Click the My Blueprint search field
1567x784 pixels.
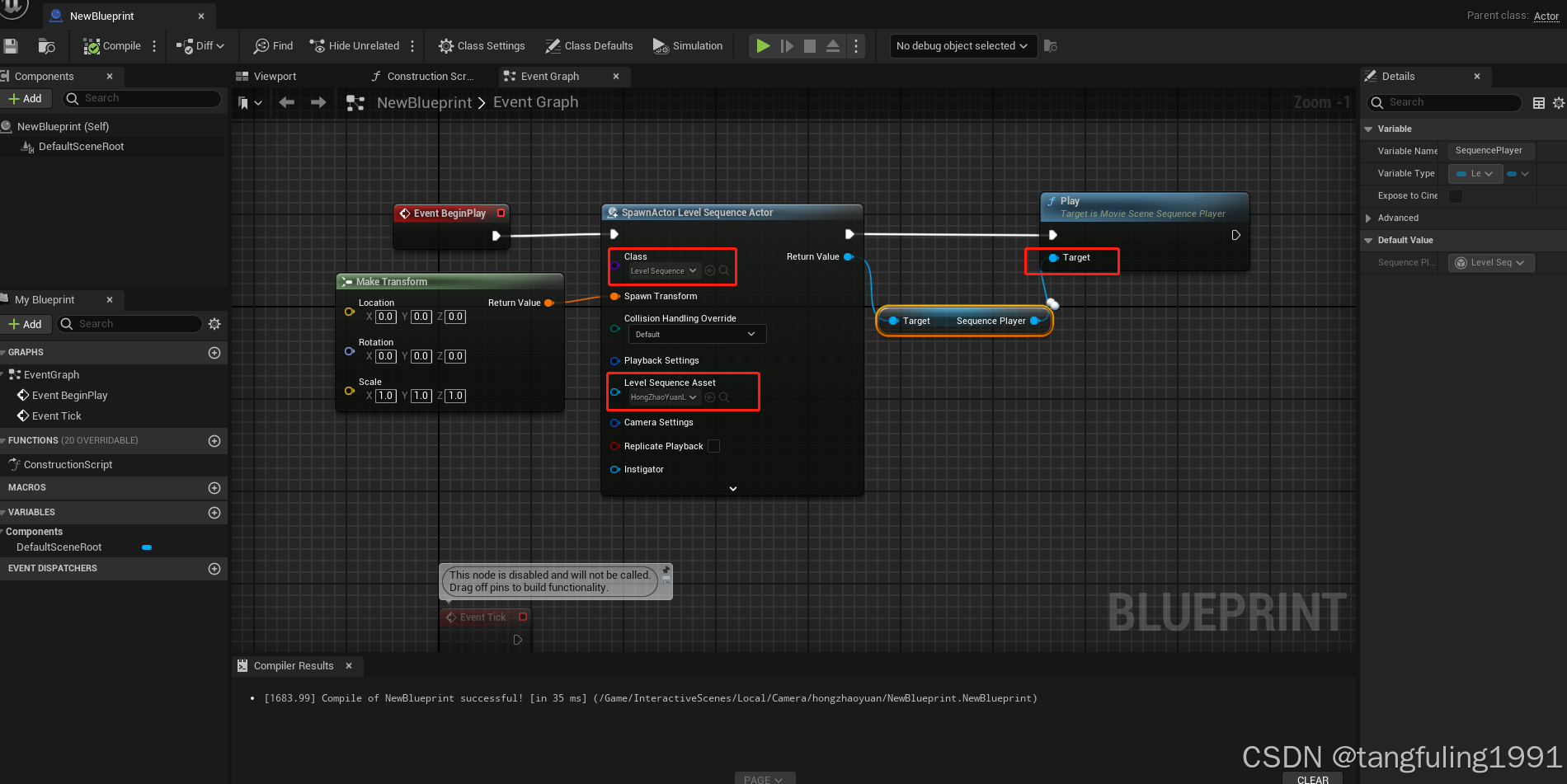click(x=130, y=325)
